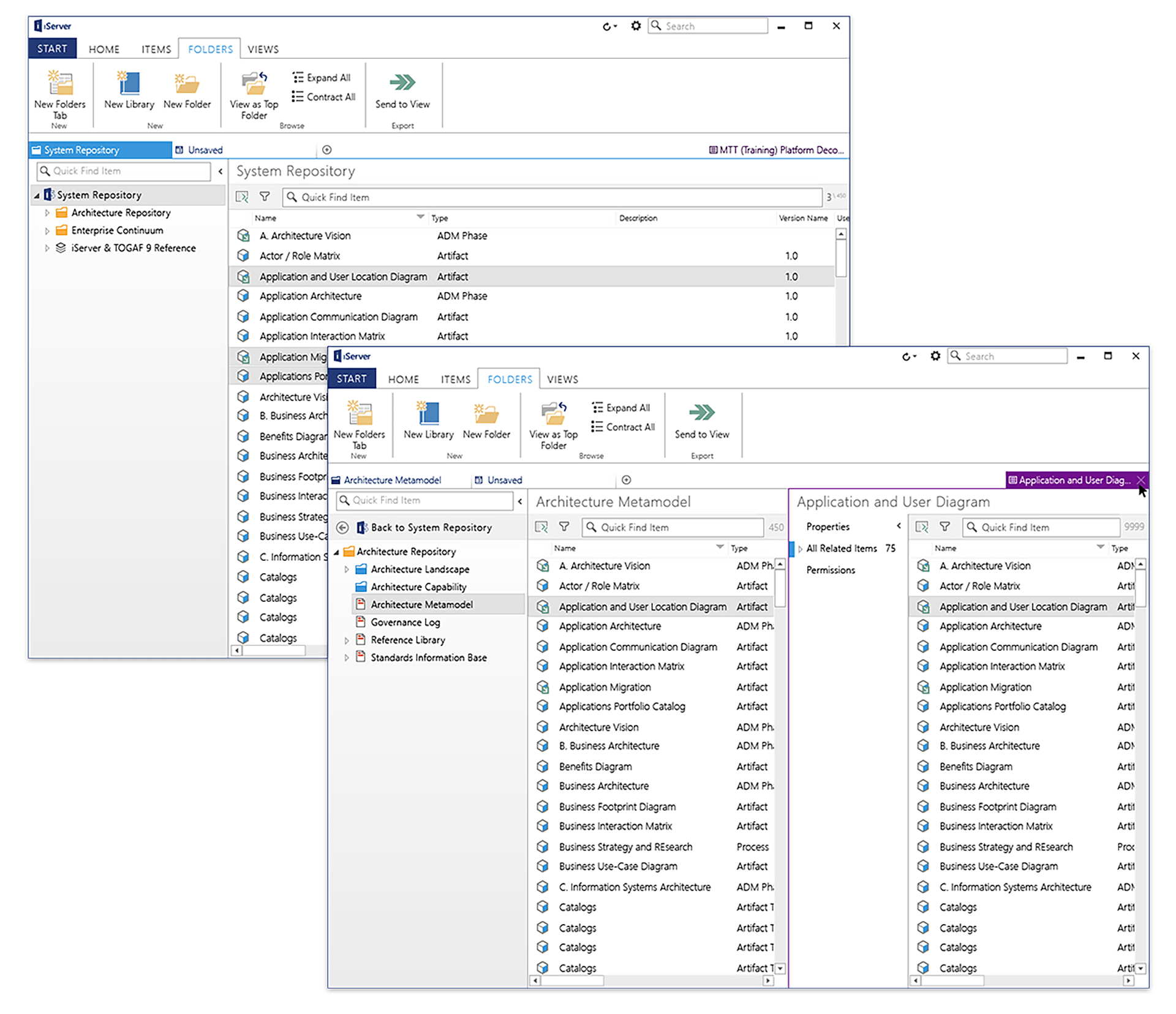The image size is (1176, 1014).
Task: Click New Folders Tab in front window ribbon
Action: point(360,426)
